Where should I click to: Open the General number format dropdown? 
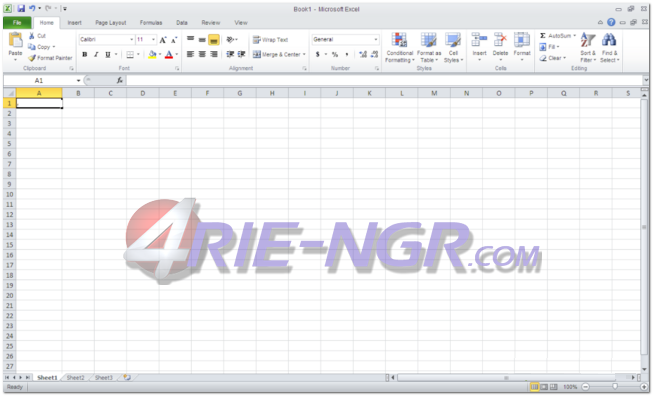pos(376,40)
